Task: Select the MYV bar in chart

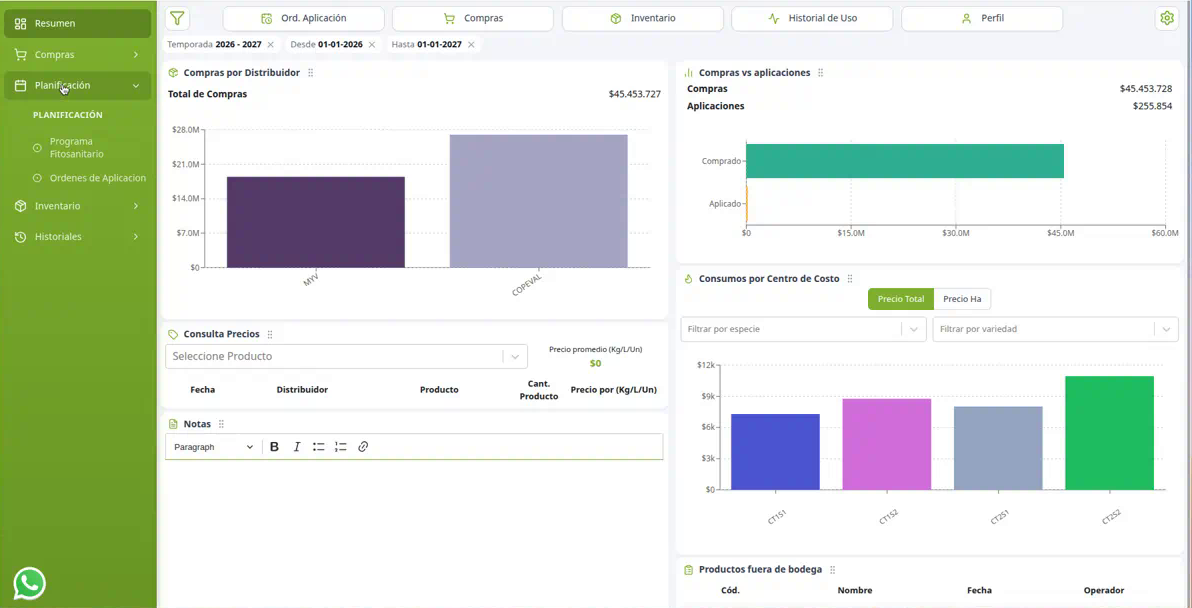Action: tap(315, 222)
